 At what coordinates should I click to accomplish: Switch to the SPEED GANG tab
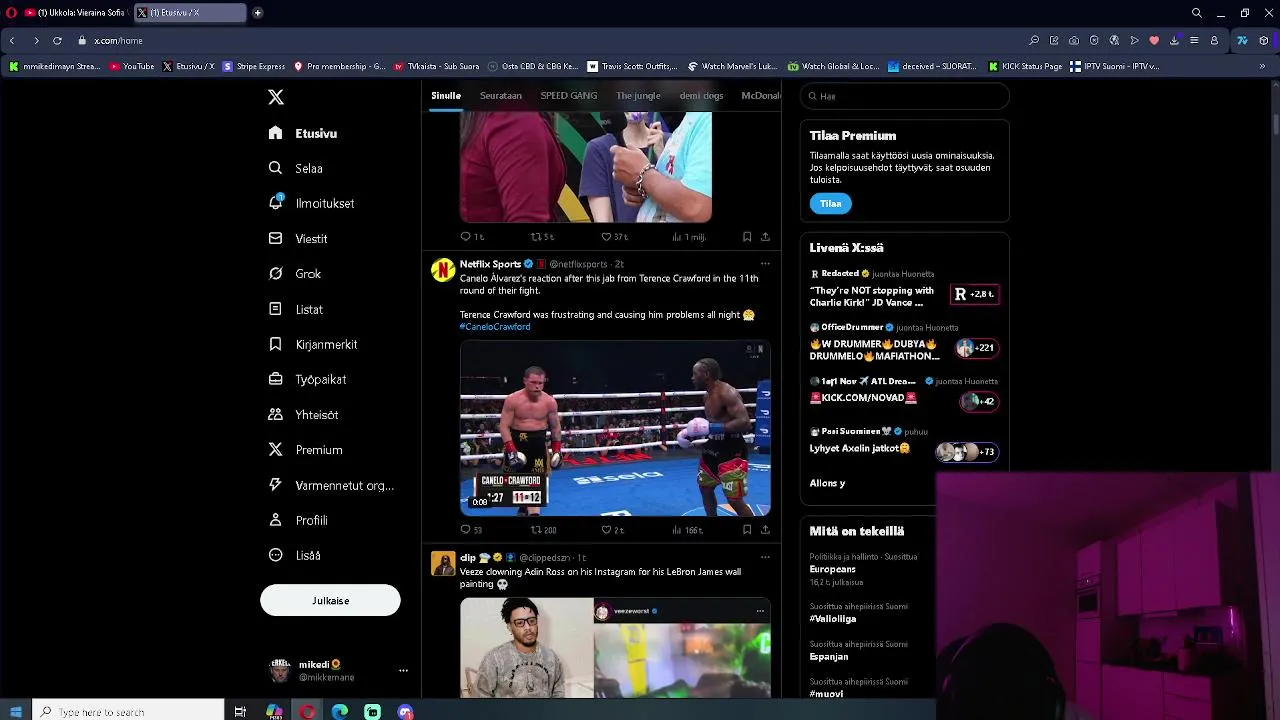(569, 96)
